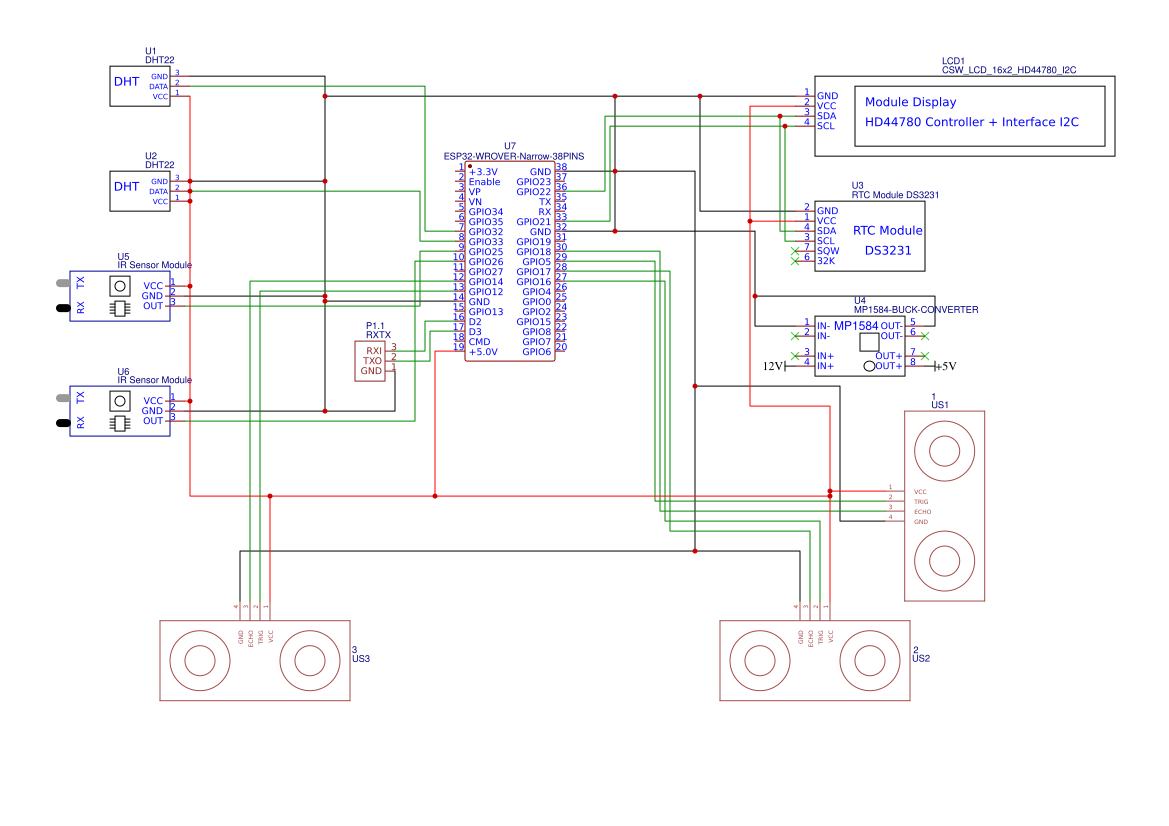The width and height of the screenshot is (1169, 826).
Task: Click the CSW_LCD_16x2_HD44780_I2C label
Action: (x=1009, y=70)
